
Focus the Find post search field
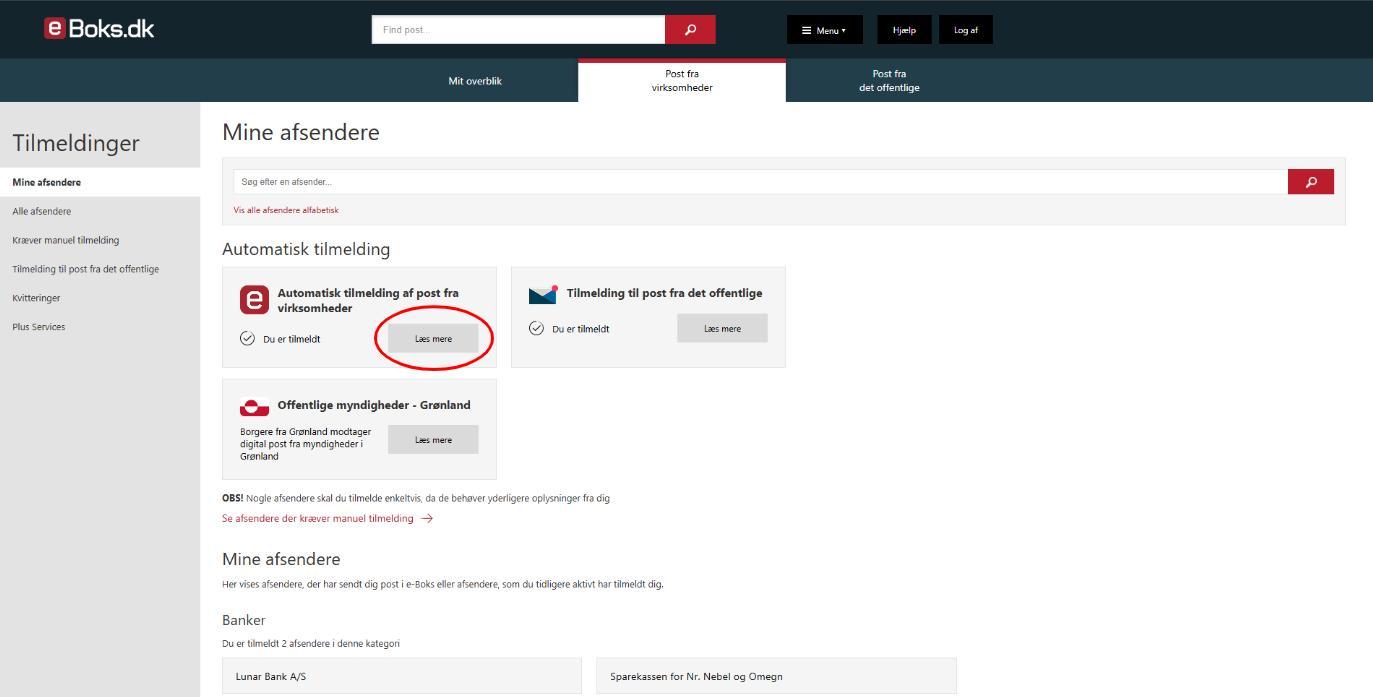point(518,30)
